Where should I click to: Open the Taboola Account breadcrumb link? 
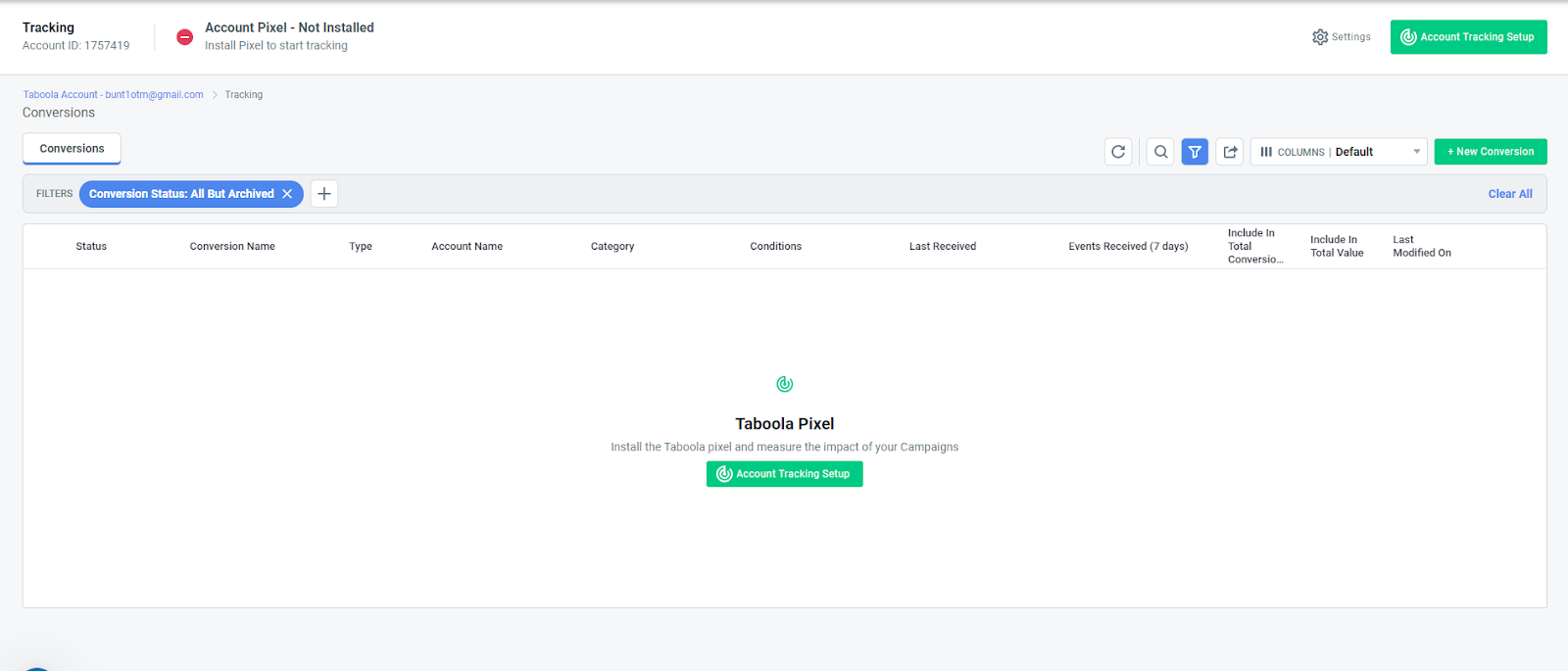(x=114, y=95)
